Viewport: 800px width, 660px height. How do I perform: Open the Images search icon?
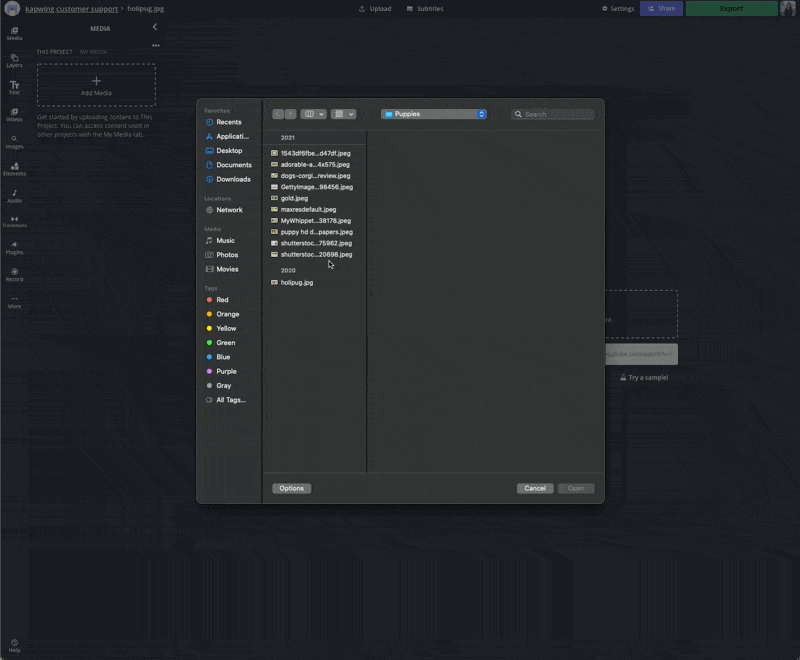pos(14,141)
